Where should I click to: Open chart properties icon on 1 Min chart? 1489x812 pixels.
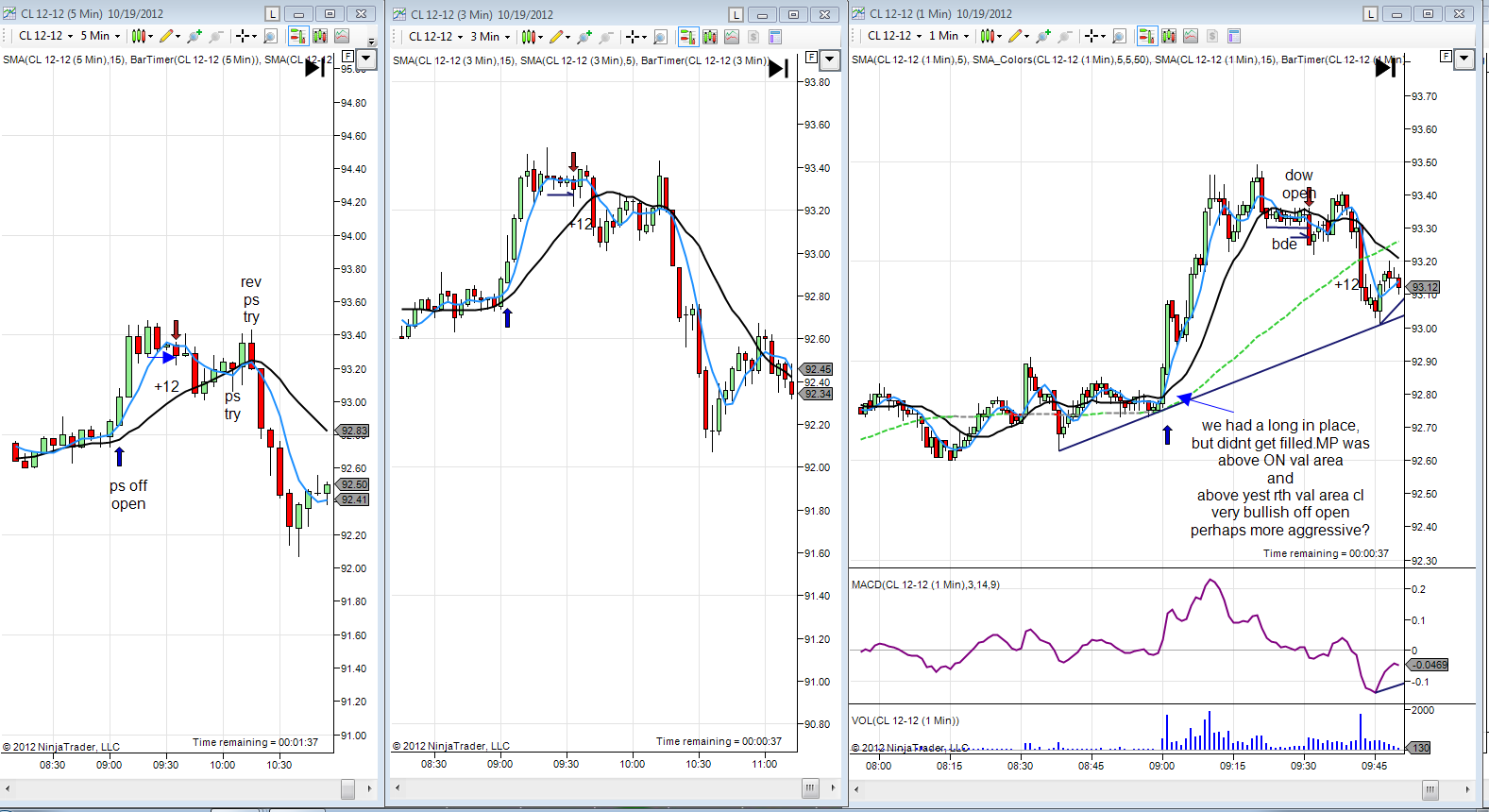tap(1233, 36)
